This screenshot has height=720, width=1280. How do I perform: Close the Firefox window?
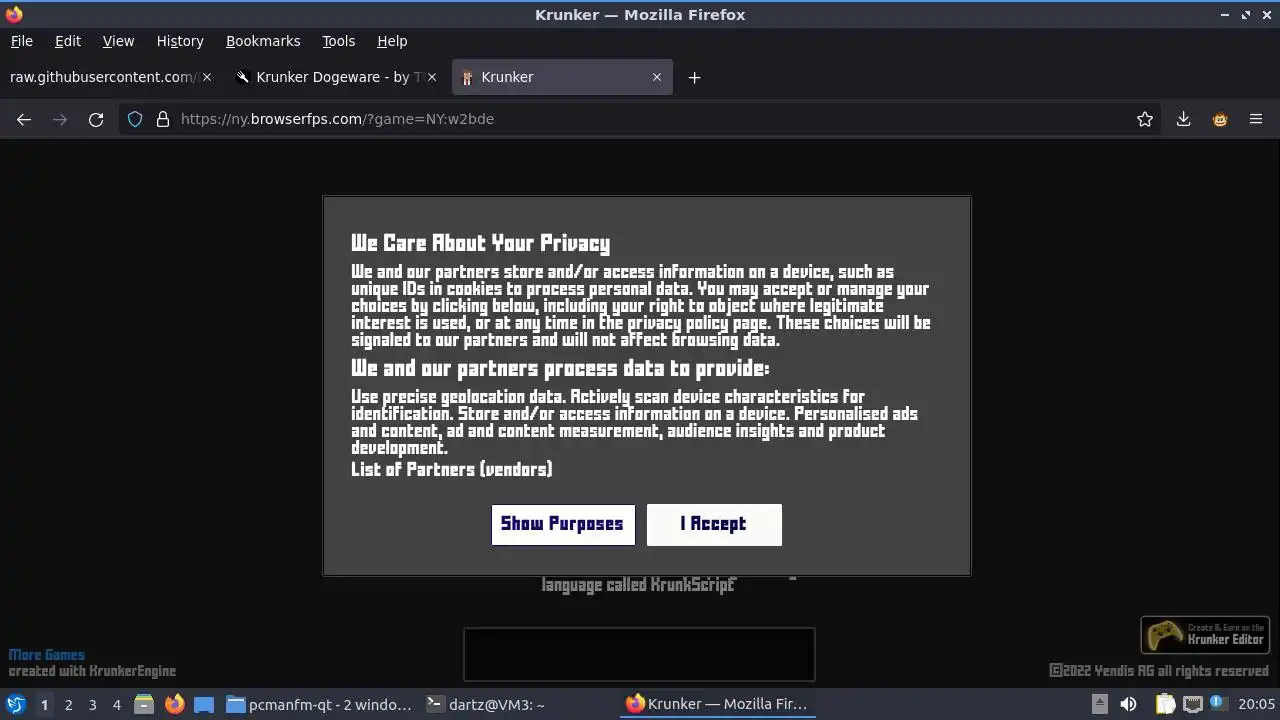tap(1267, 14)
